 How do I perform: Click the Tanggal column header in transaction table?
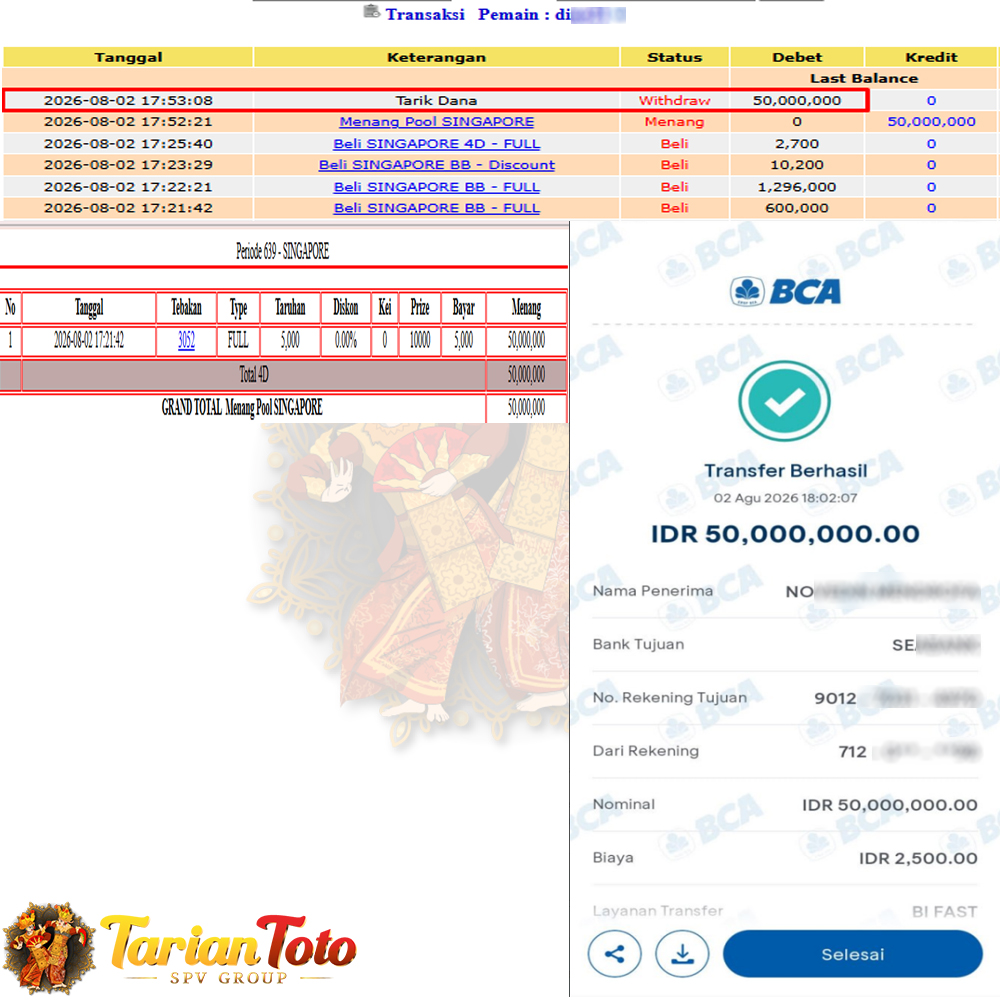(x=128, y=57)
